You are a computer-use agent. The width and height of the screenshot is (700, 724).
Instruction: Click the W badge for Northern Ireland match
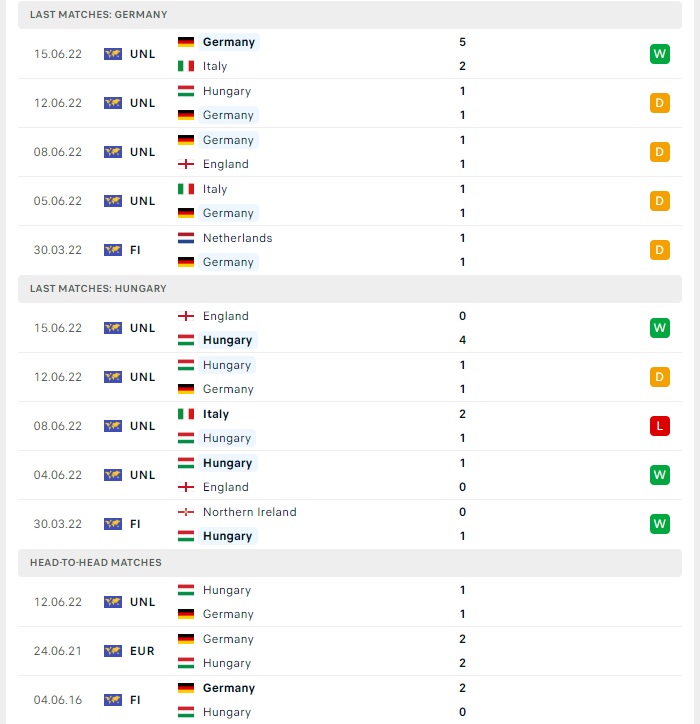659,524
